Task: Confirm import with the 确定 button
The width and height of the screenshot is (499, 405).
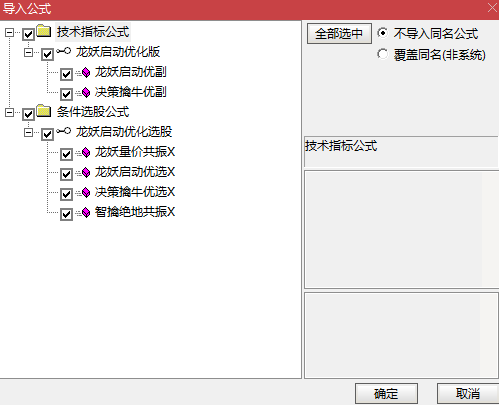Action: tap(386, 394)
